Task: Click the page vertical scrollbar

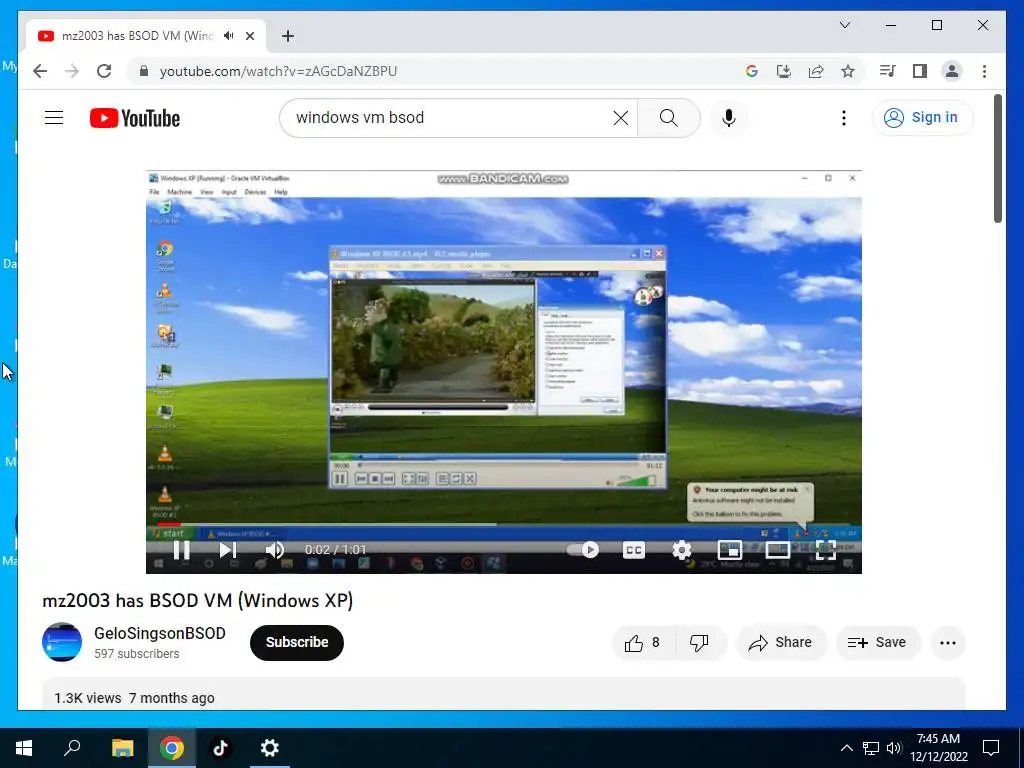Action: coord(998,159)
